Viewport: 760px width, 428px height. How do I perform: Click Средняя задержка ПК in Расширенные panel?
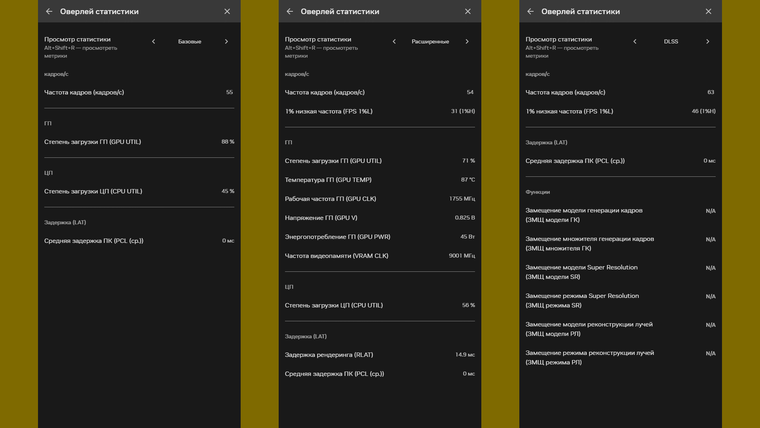click(380, 374)
